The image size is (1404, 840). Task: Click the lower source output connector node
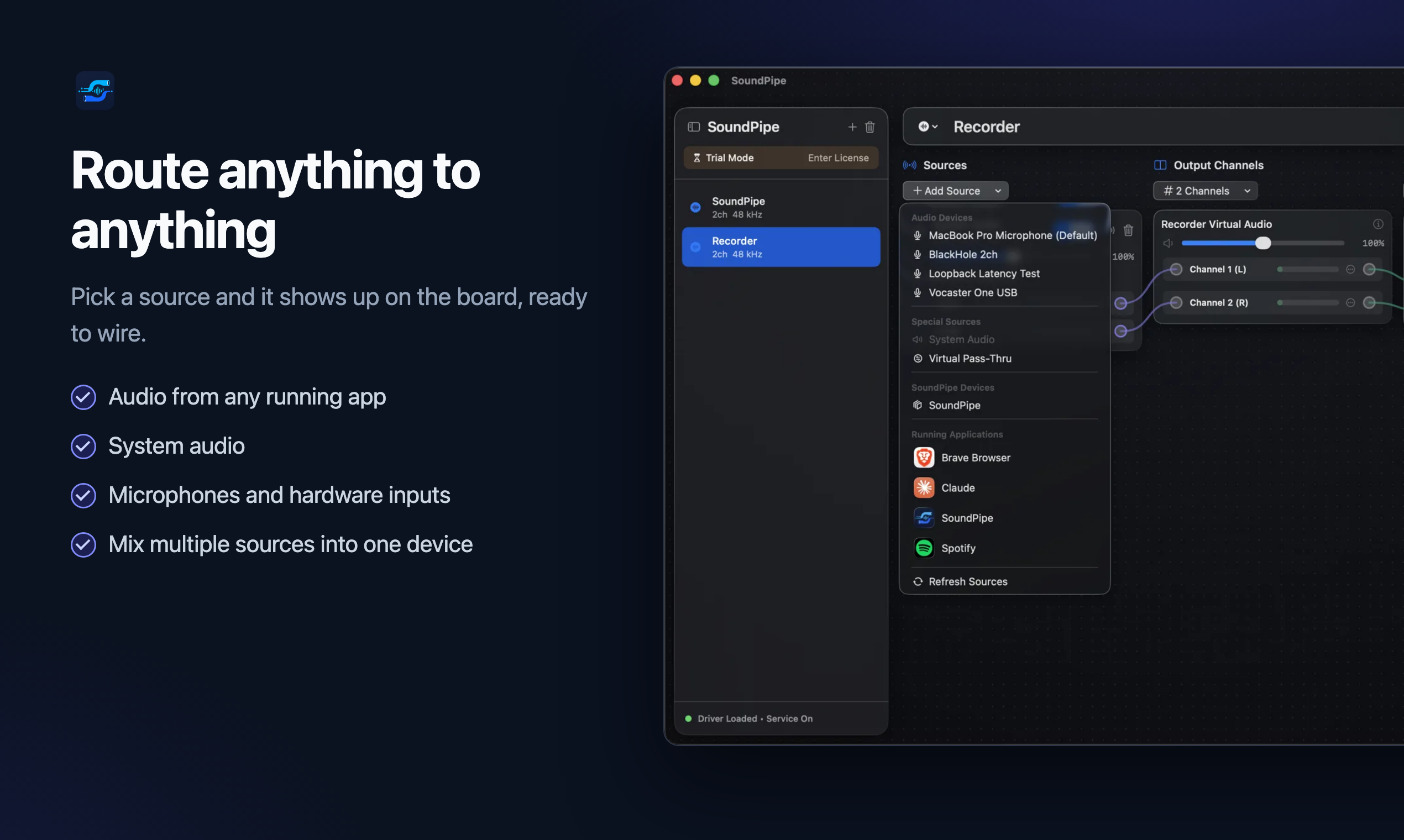1120,331
